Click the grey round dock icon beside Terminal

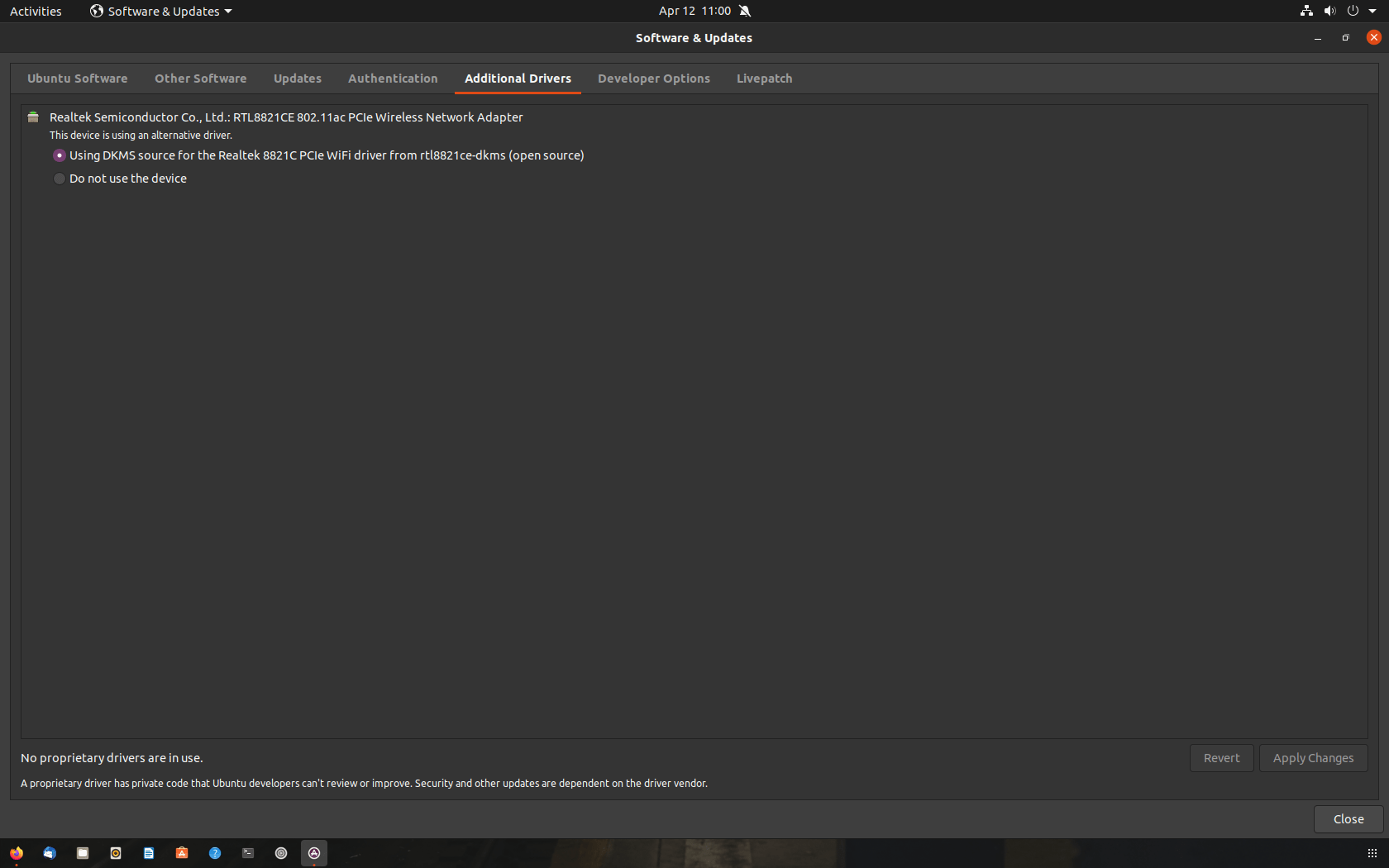tap(281, 853)
